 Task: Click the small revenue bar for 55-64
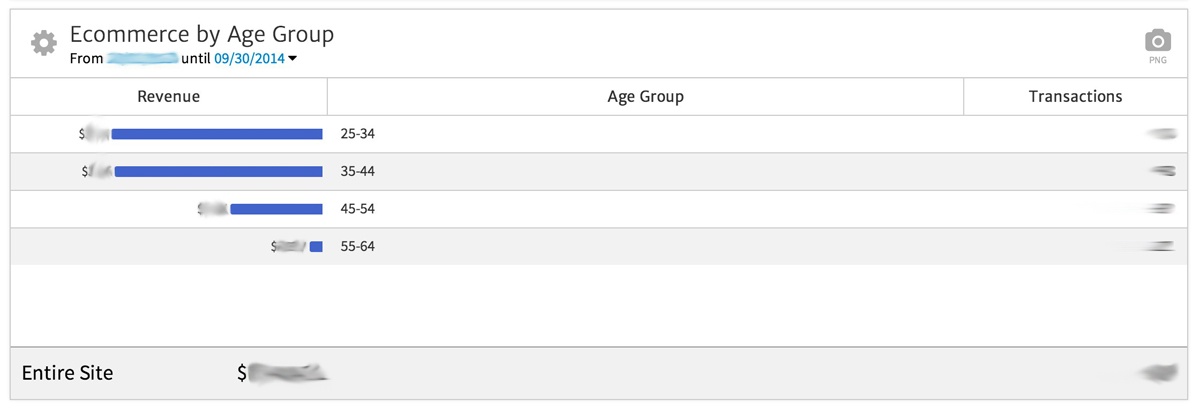(x=316, y=246)
